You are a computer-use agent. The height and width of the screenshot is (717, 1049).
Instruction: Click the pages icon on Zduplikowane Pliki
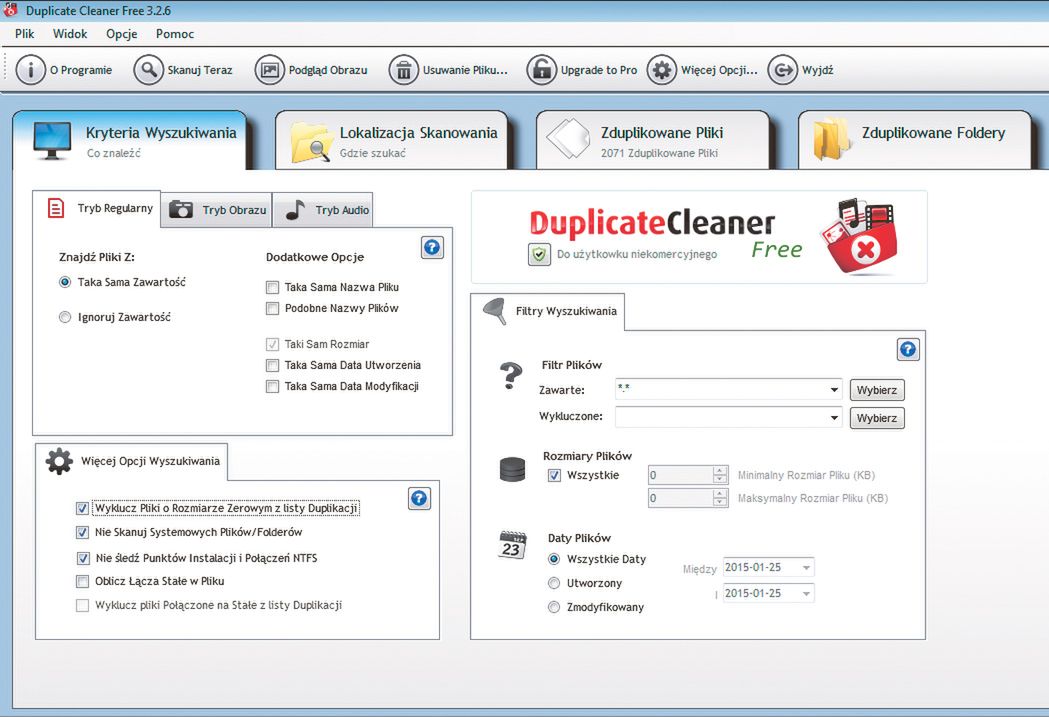pos(569,139)
